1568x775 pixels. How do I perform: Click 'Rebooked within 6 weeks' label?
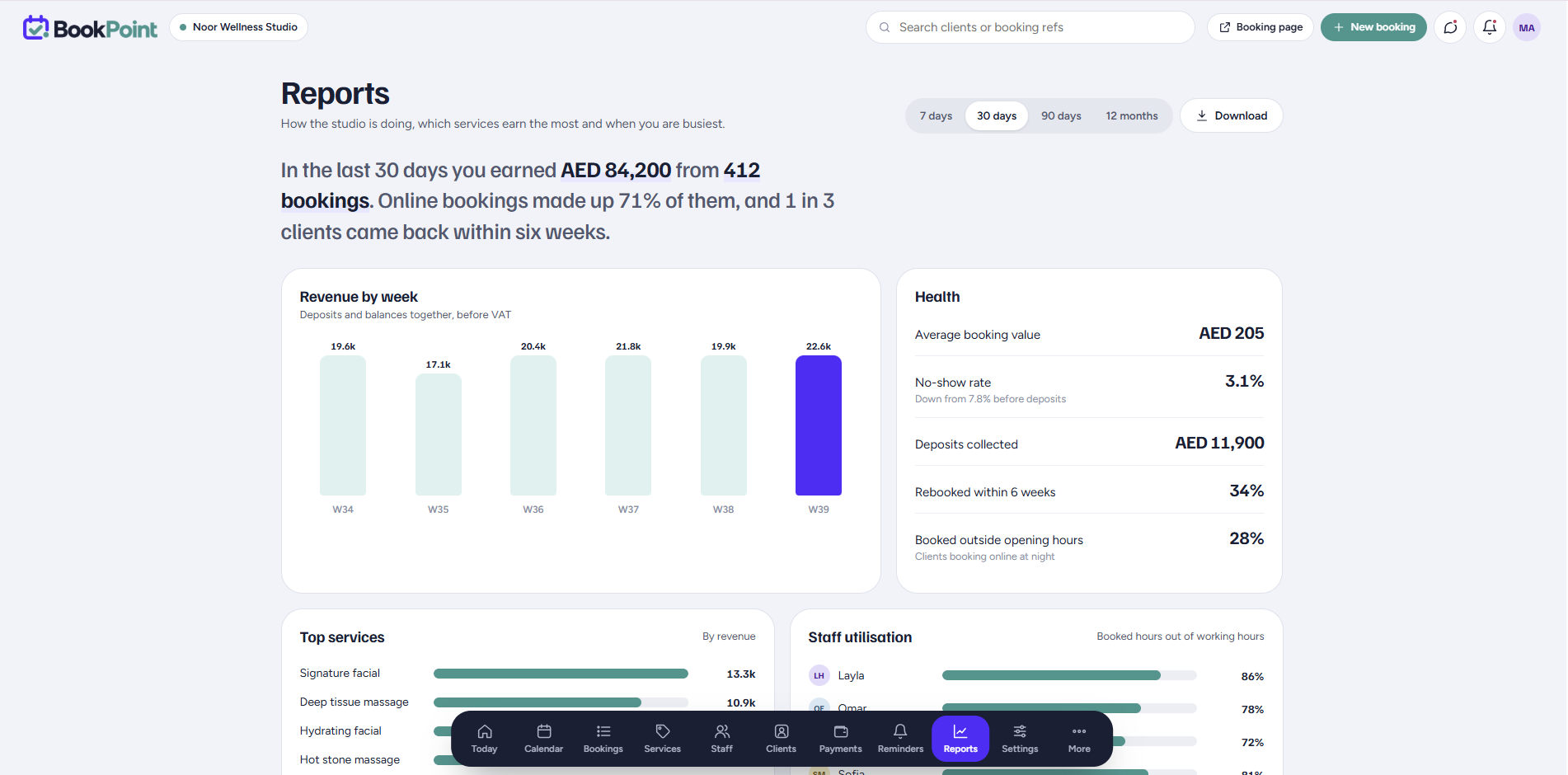985,492
